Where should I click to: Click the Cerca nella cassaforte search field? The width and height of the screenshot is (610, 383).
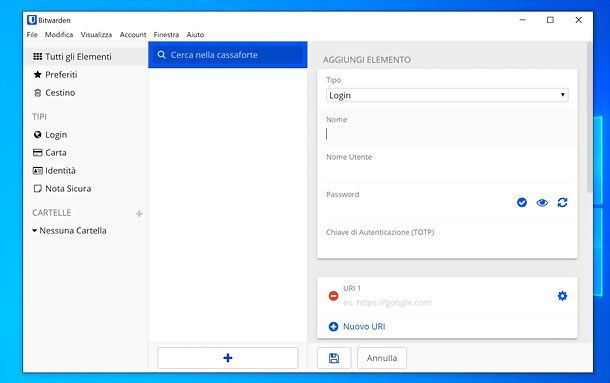(228, 55)
